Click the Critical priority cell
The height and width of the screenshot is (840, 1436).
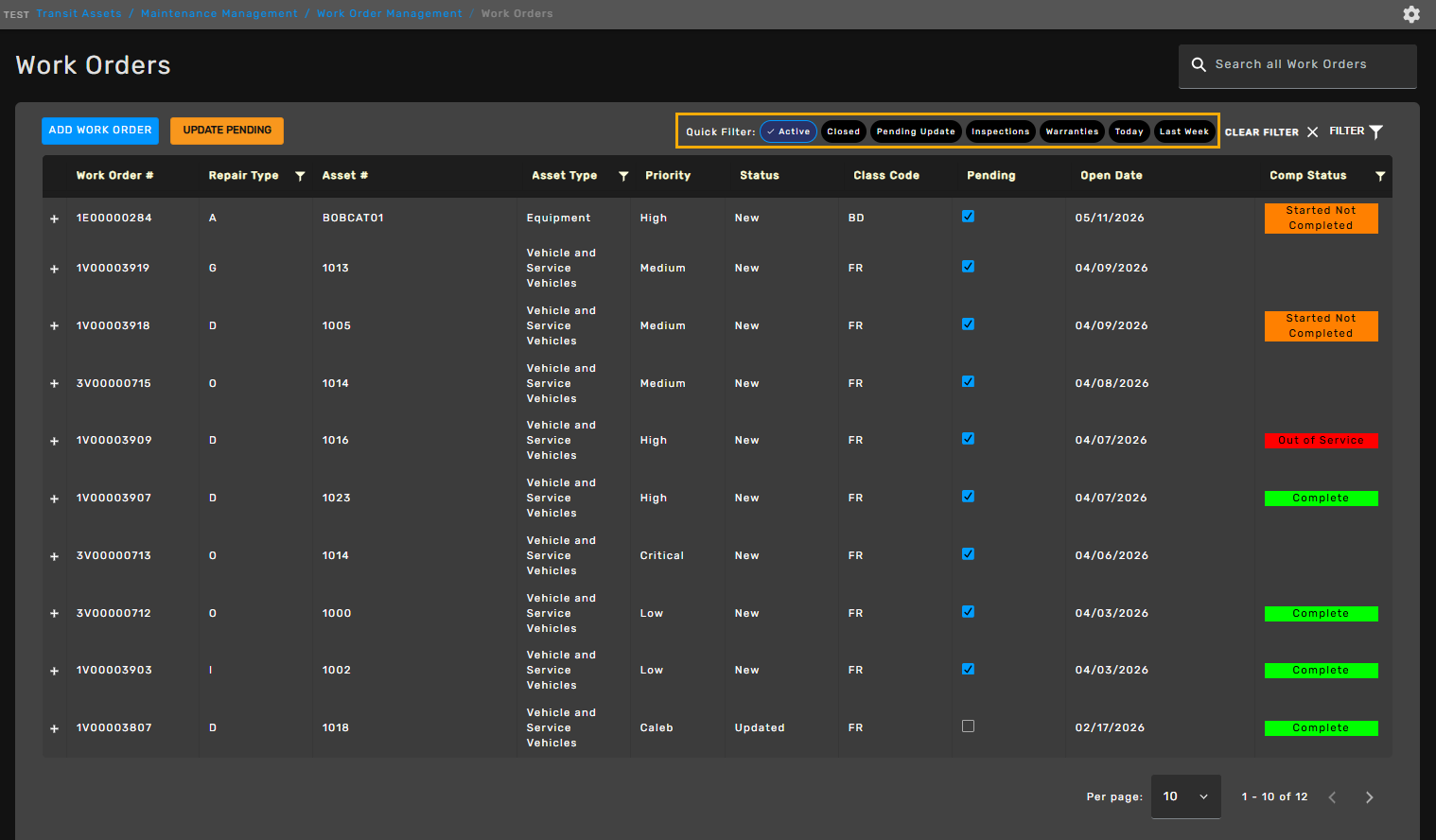coord(661,556)
